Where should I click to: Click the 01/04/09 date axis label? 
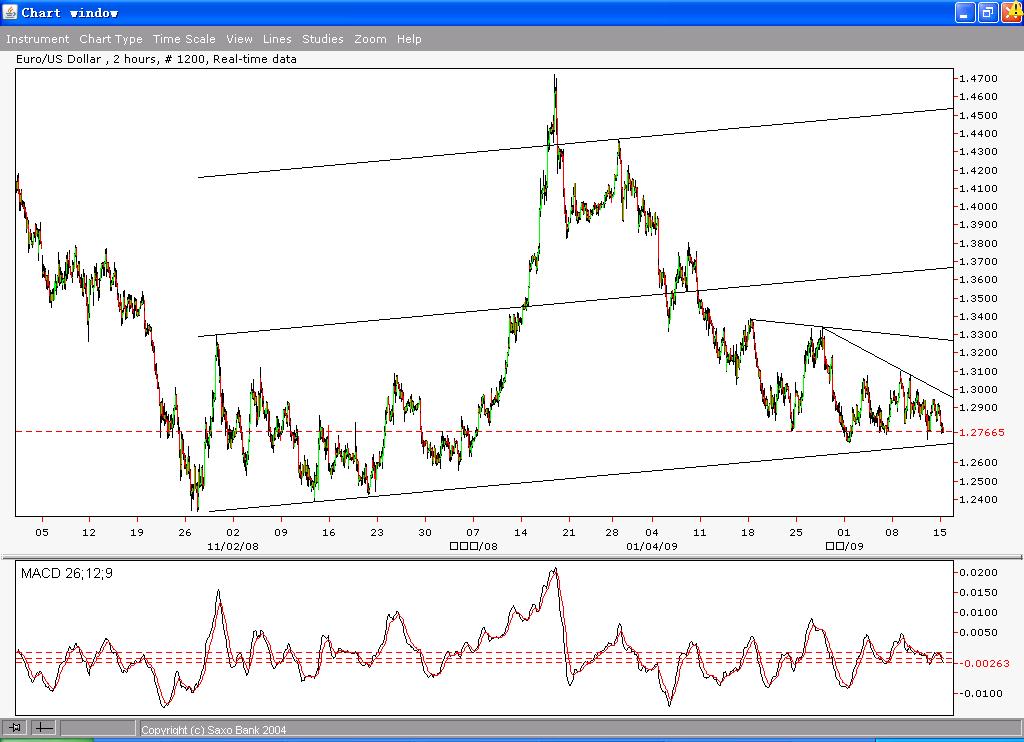pyautogui.click(x=652, y=546)
